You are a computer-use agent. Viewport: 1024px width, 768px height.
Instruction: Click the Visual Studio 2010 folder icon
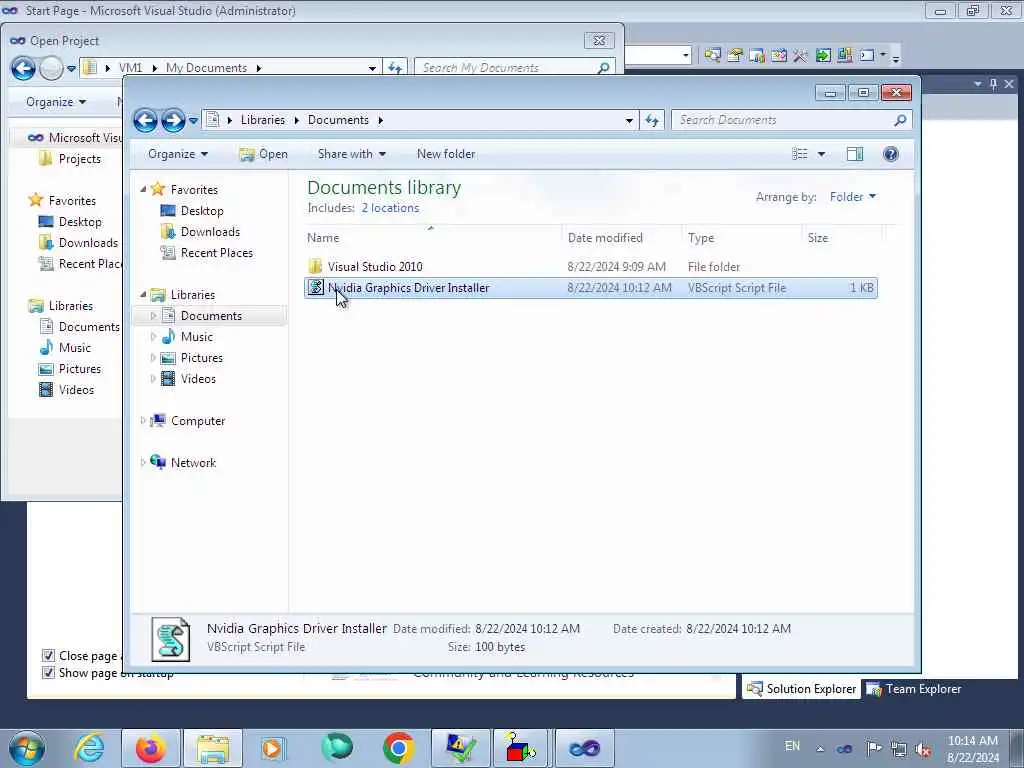315,266
